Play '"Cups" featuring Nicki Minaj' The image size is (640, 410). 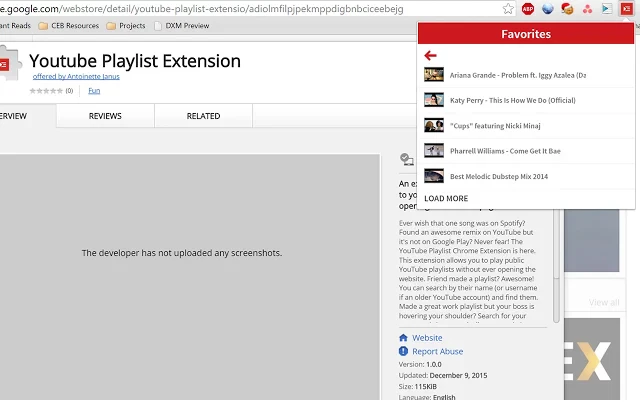(495, 126)
